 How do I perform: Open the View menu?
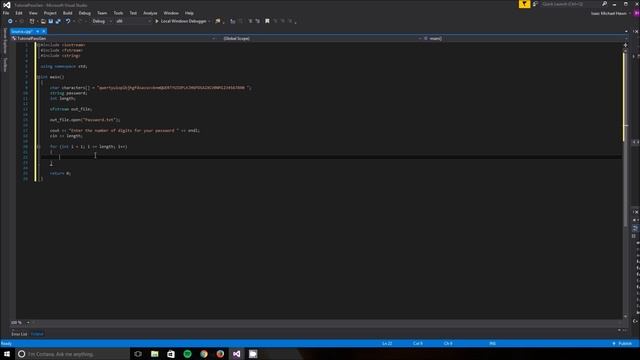(x=33, y=13)
